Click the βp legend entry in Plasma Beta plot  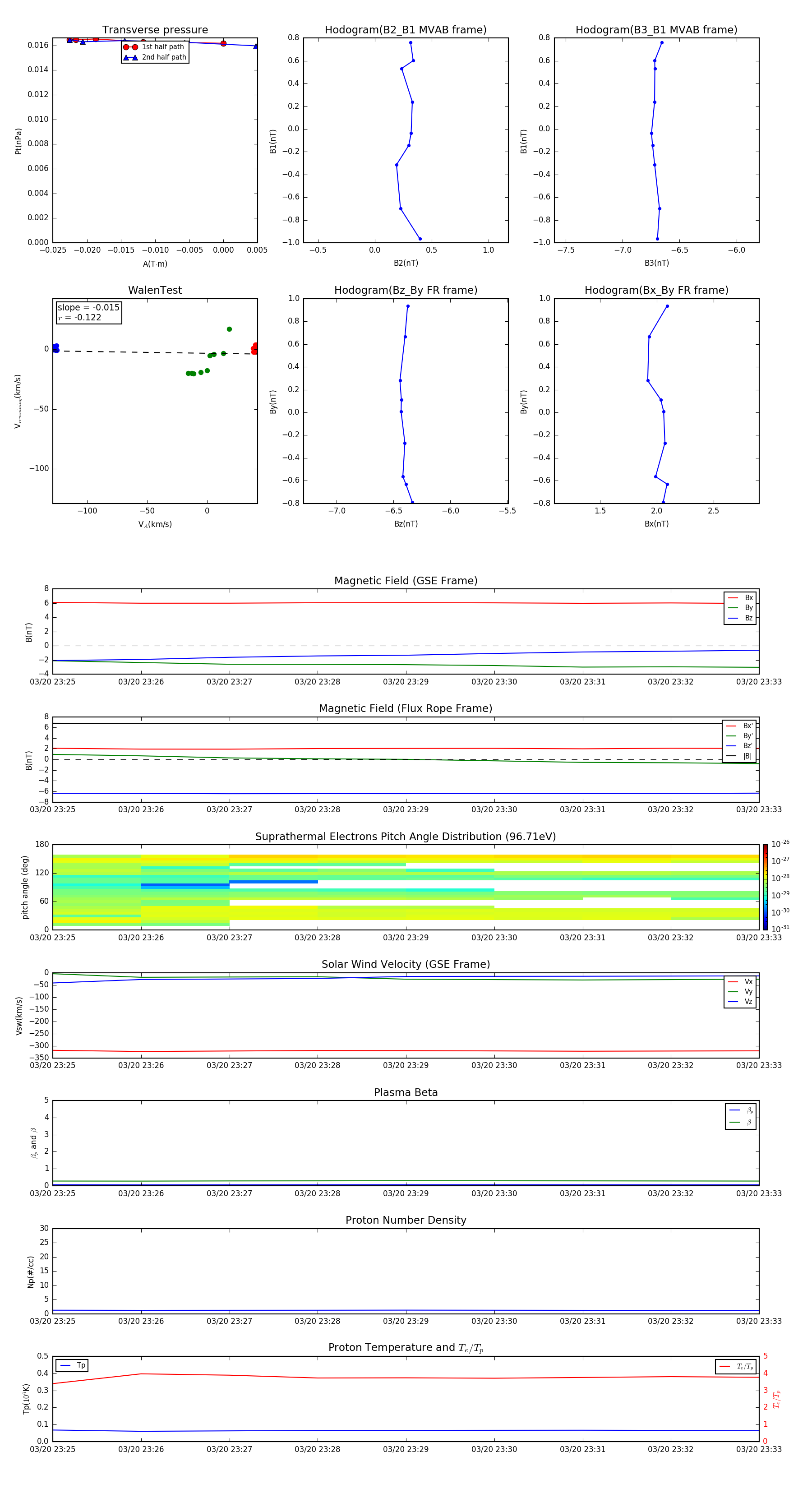(741, 1110)
